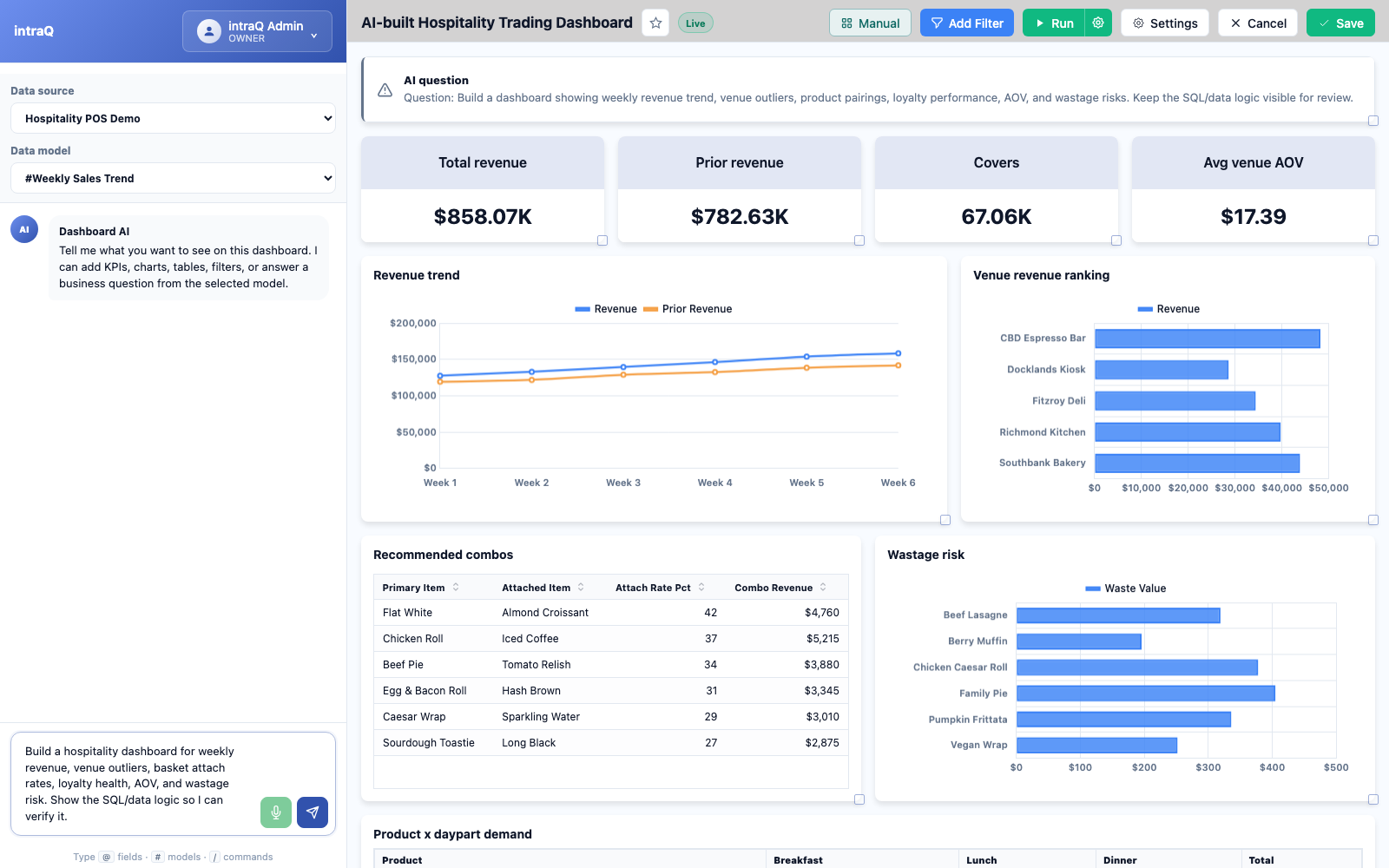The width and height of the screenshot is (1389, 868).
Task: Select Berry Muffin waste bar
Action: tap(1079, 641)
